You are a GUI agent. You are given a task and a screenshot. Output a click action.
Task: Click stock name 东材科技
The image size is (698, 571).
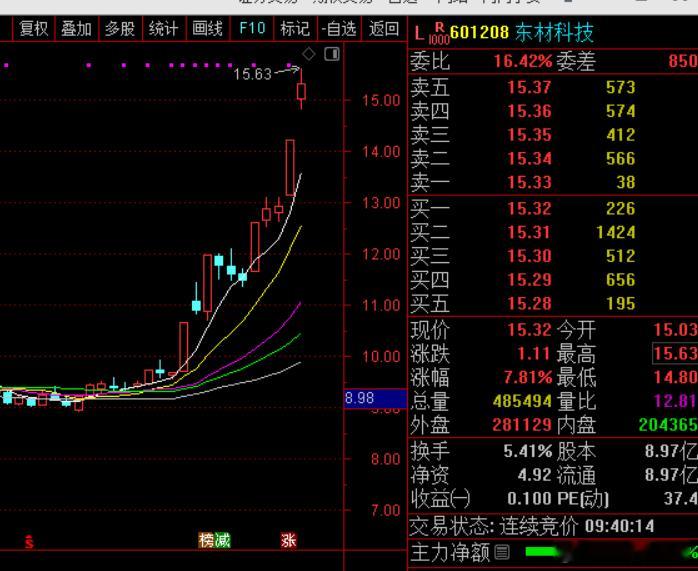[x=555, y=32]
